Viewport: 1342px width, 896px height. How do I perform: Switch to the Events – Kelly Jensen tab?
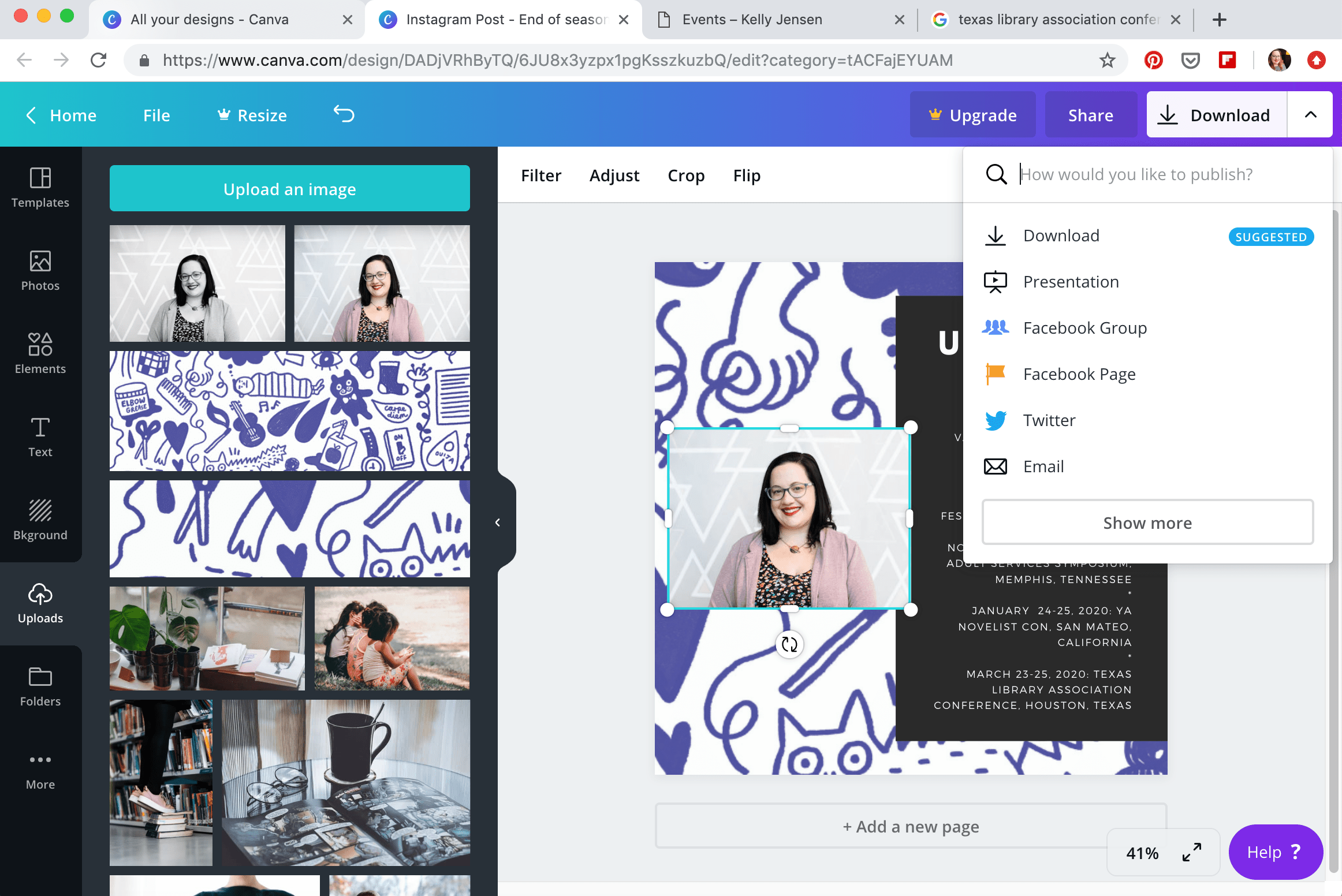click(752, 20)
